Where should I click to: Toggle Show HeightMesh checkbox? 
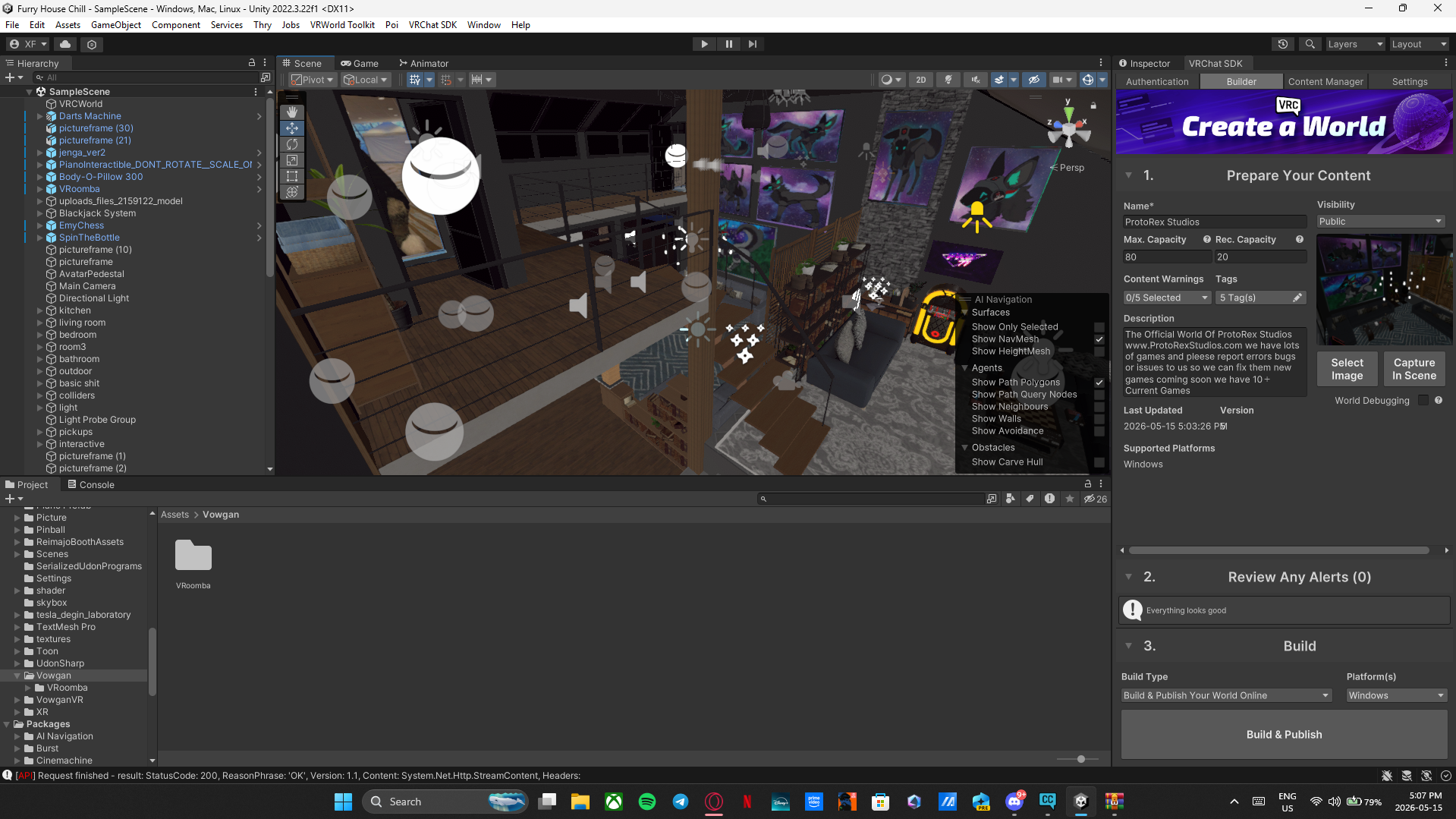tap(1099, 351)
